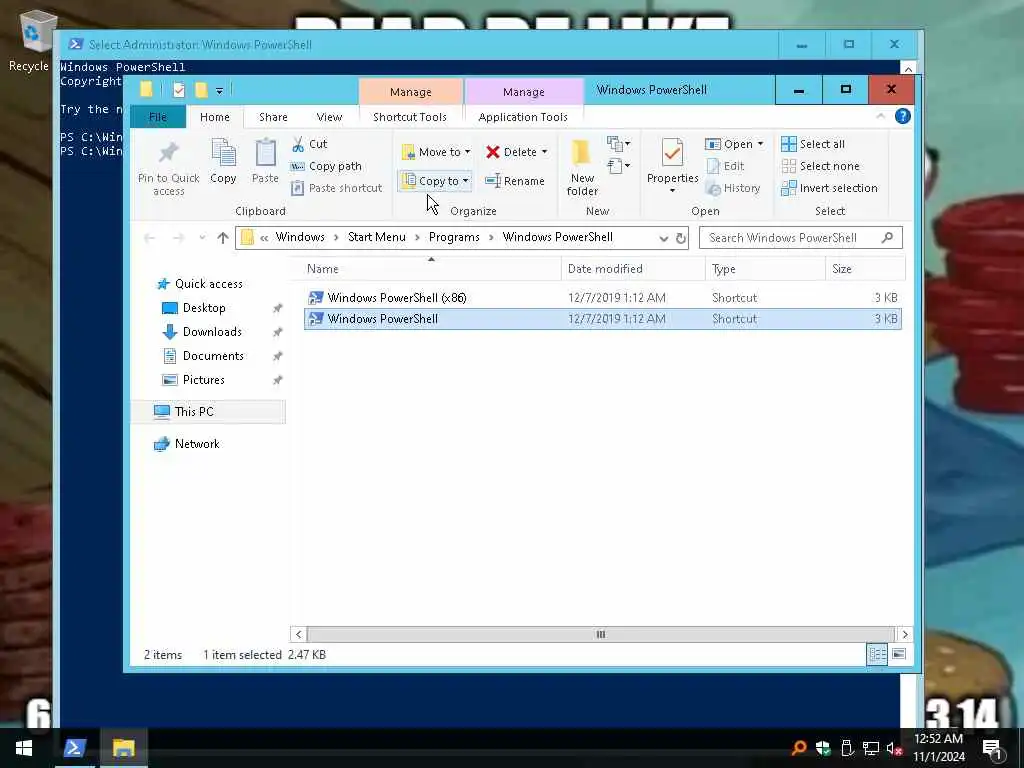The height and width of the screenshot is (768, 1024).
Task: Sort by Name column header
Action: pos(431,268)
